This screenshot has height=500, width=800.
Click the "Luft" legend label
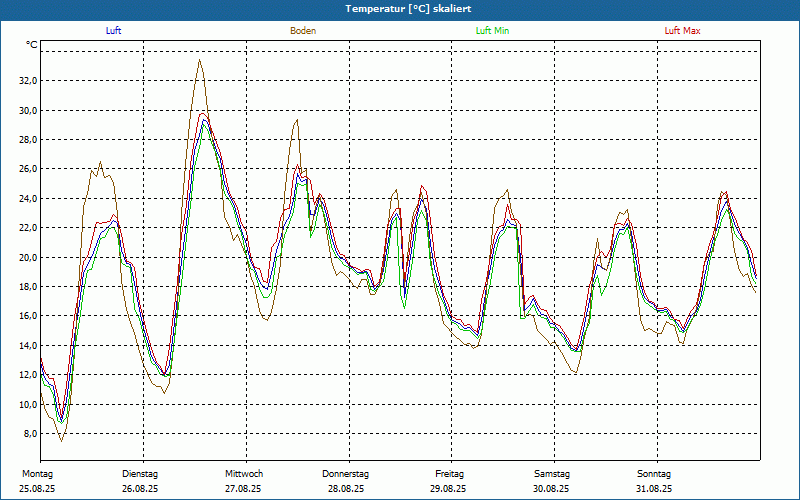click(x=114, y=31)
